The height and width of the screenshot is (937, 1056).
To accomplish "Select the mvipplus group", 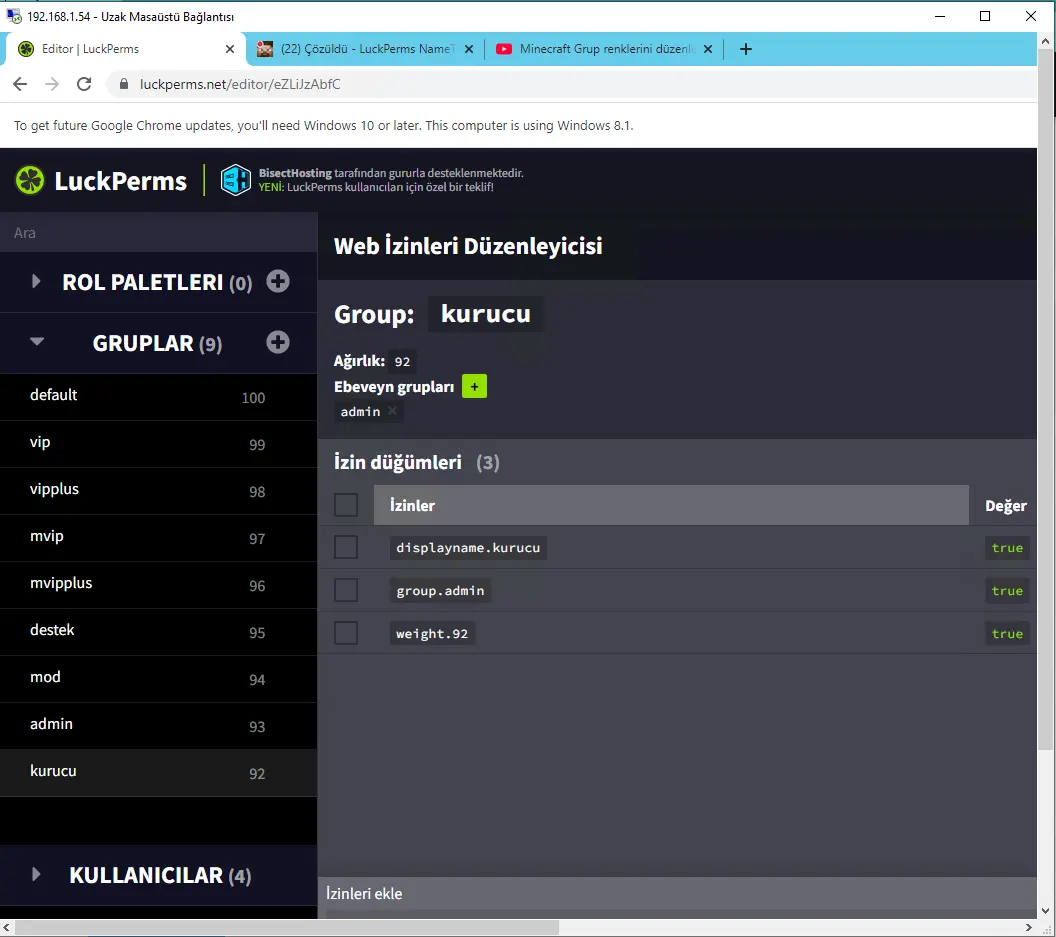I will pyautogui.click(x=158, y=585).
